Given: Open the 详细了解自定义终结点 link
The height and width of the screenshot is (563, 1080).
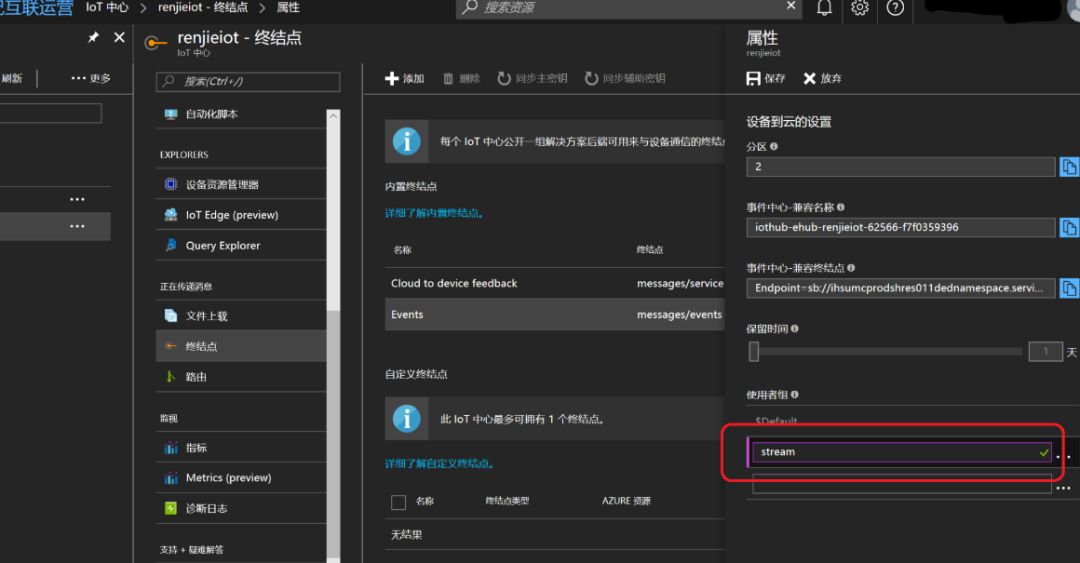Looking at the screenshot, I should click(439, 463).
